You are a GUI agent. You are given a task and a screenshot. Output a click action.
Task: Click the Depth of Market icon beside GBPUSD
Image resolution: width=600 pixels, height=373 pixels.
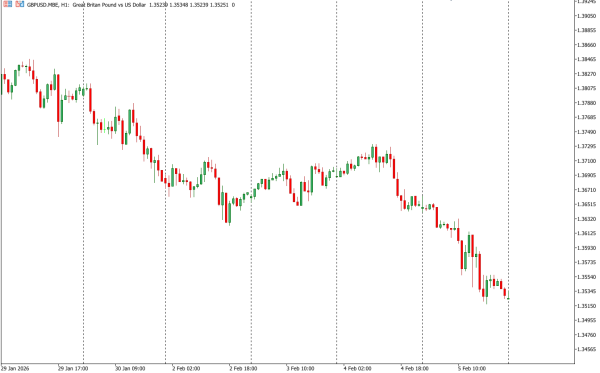(x=7, y=5)
